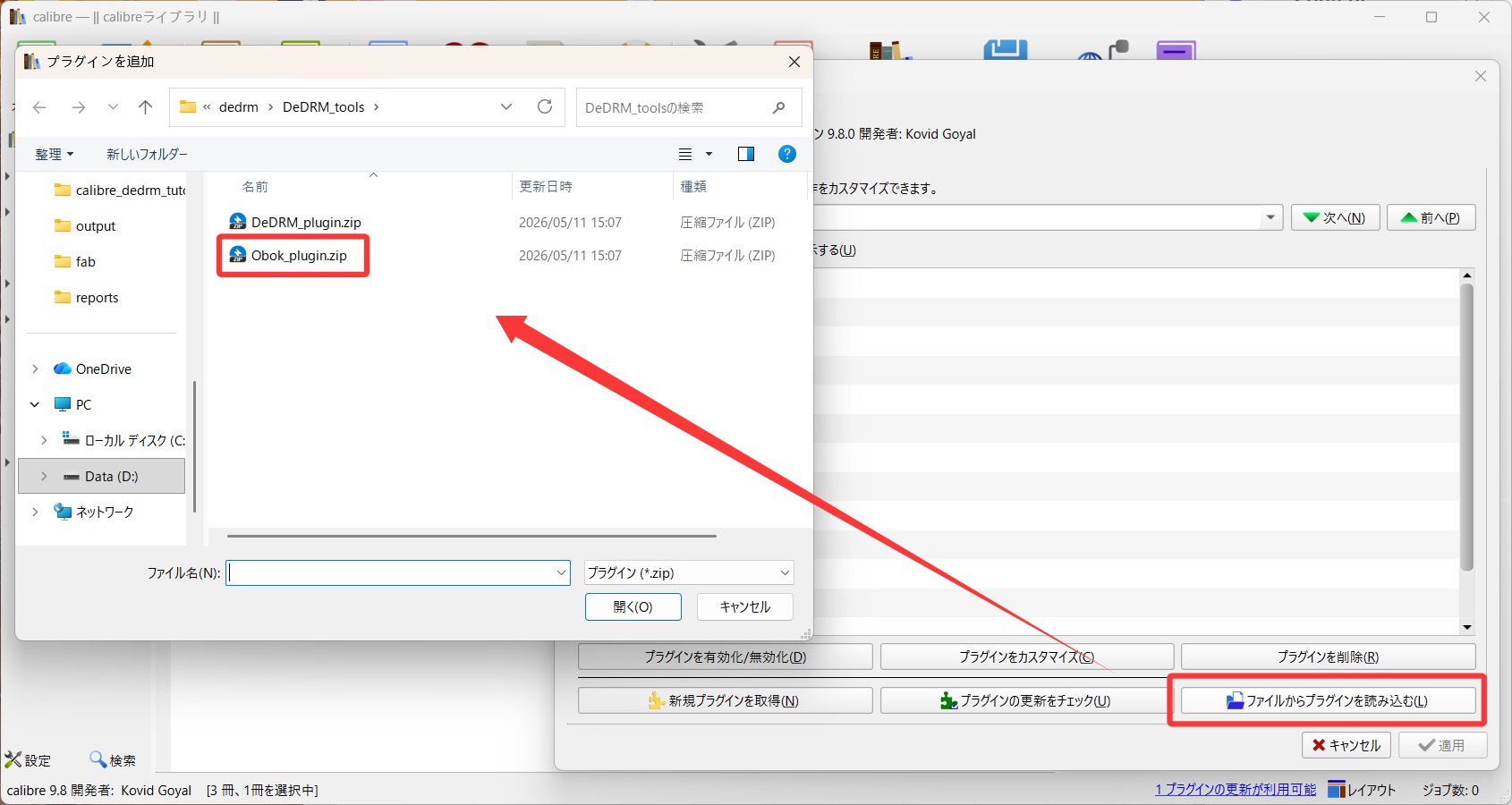1512x805 pixels.
Task: Close the calibre preferences window
Action: [1481, 76]
